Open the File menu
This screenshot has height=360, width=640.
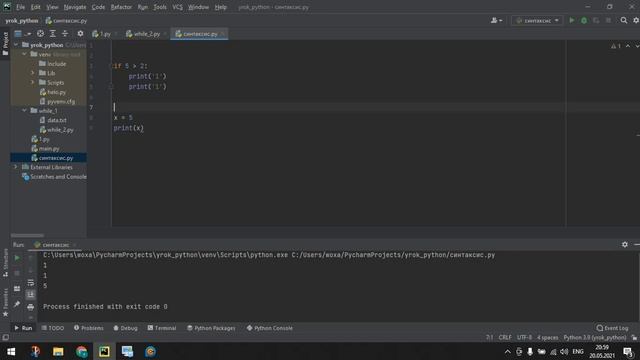coord(20,7)
